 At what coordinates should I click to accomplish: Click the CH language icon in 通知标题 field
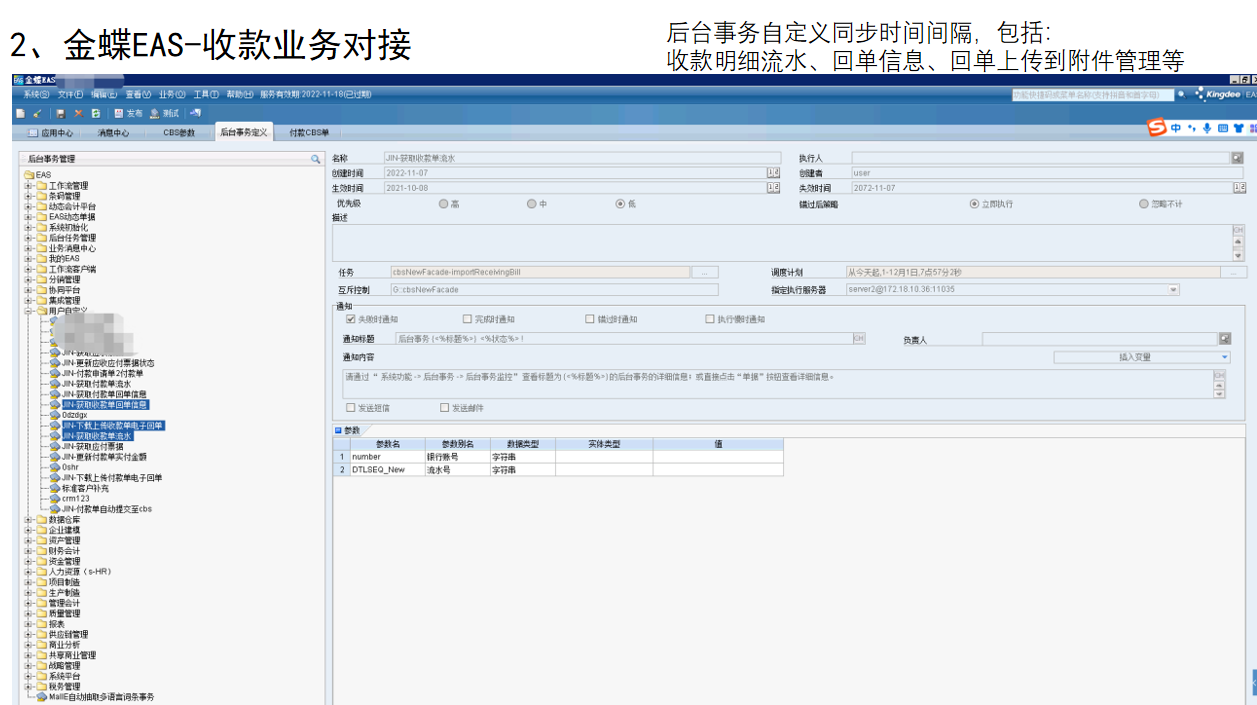tap(858, 339)
